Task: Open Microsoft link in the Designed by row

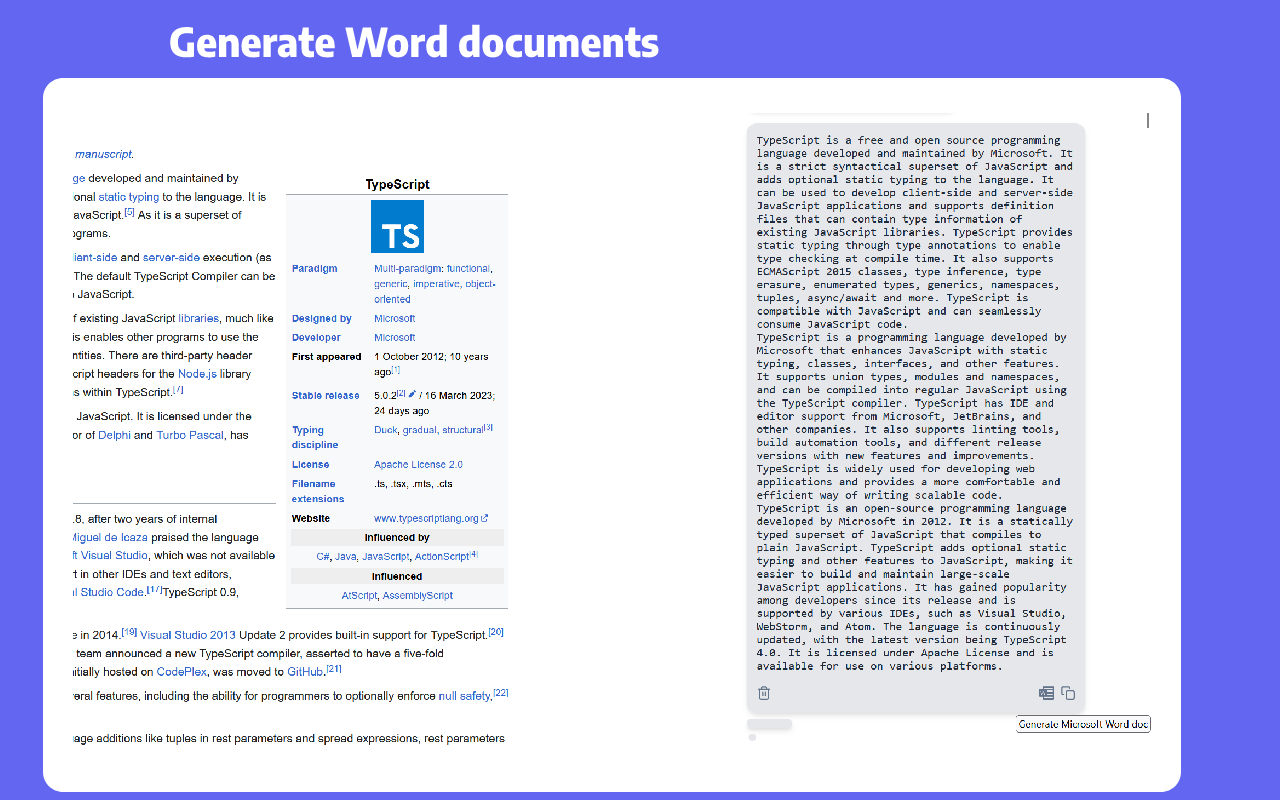Action: tap(394, 318)
